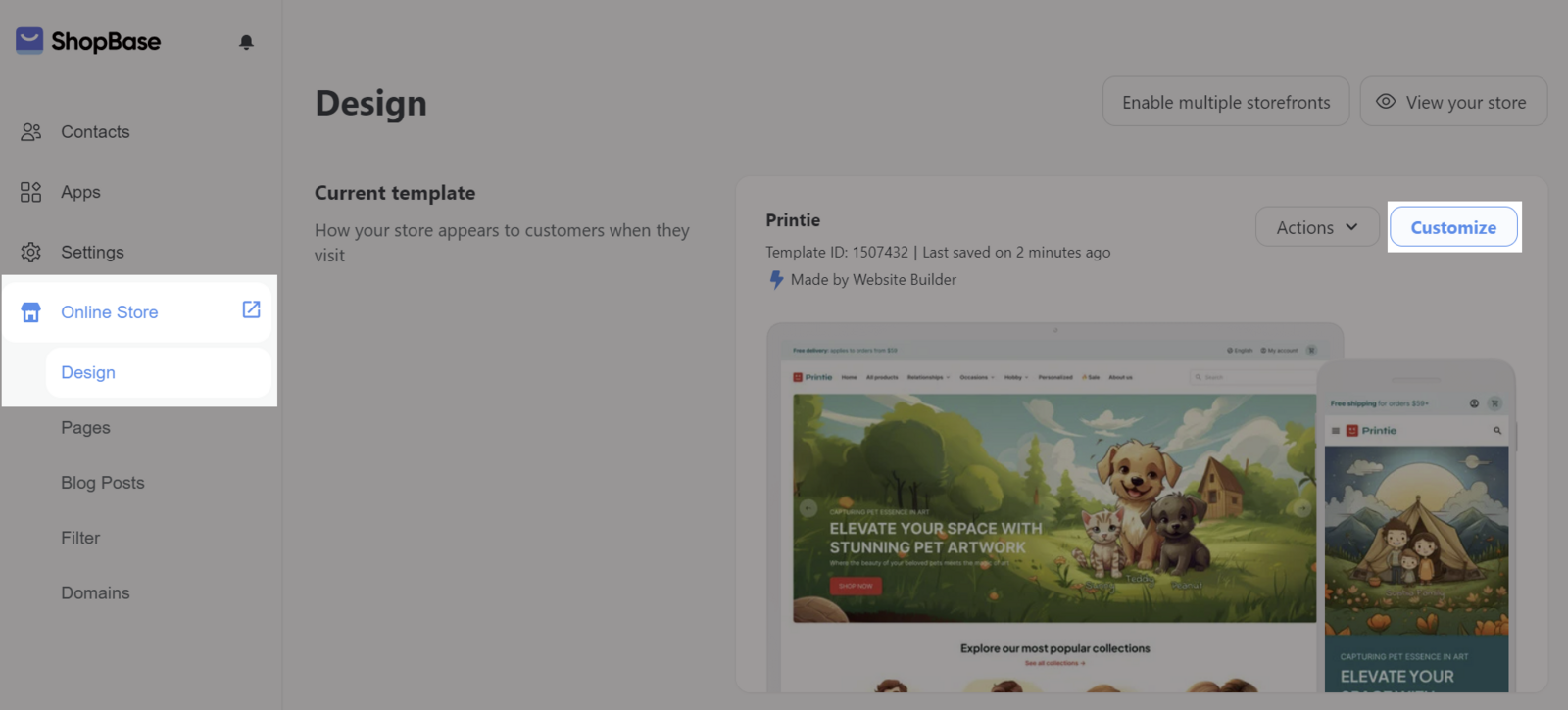Click the eye icon in View your store
Image resolution: width=1568 pixels, height=710 pixels.
1386,101
